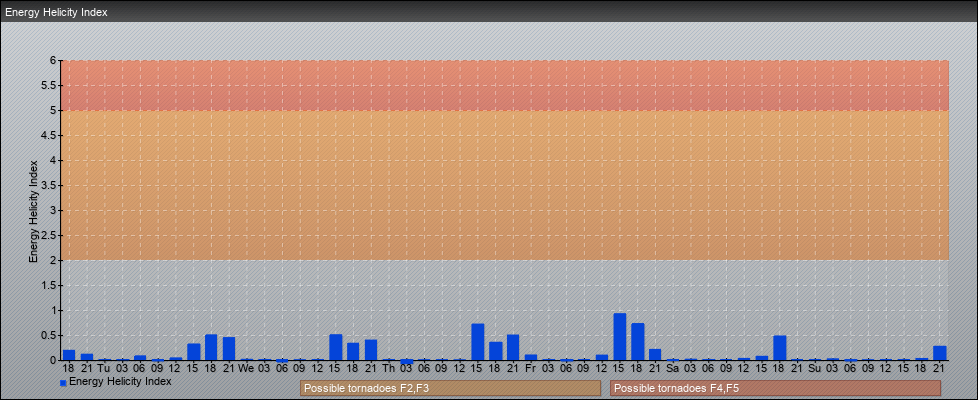Click the 'We' day label on axis
Screen dimensions: 978x400
click(246, 368)
